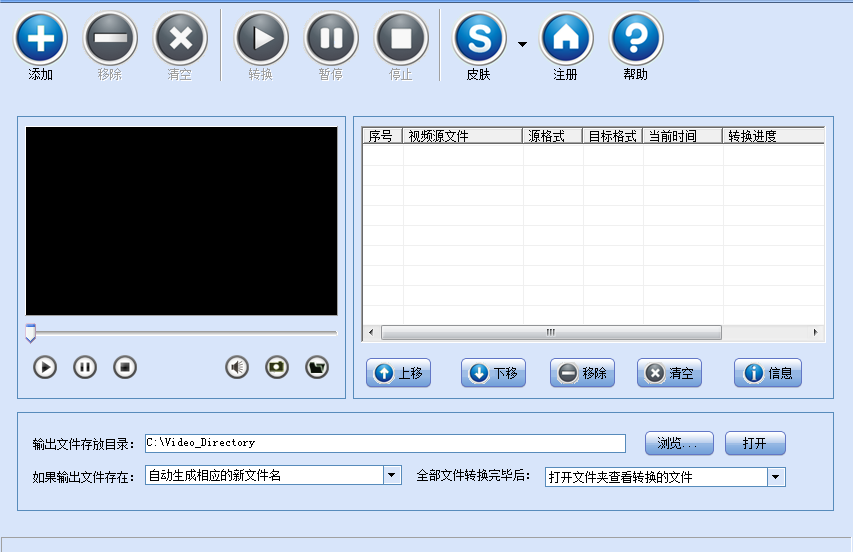Take a snapshot with the camera icon
The width and height of the screenshot is (853, 552).
point(277,368)
